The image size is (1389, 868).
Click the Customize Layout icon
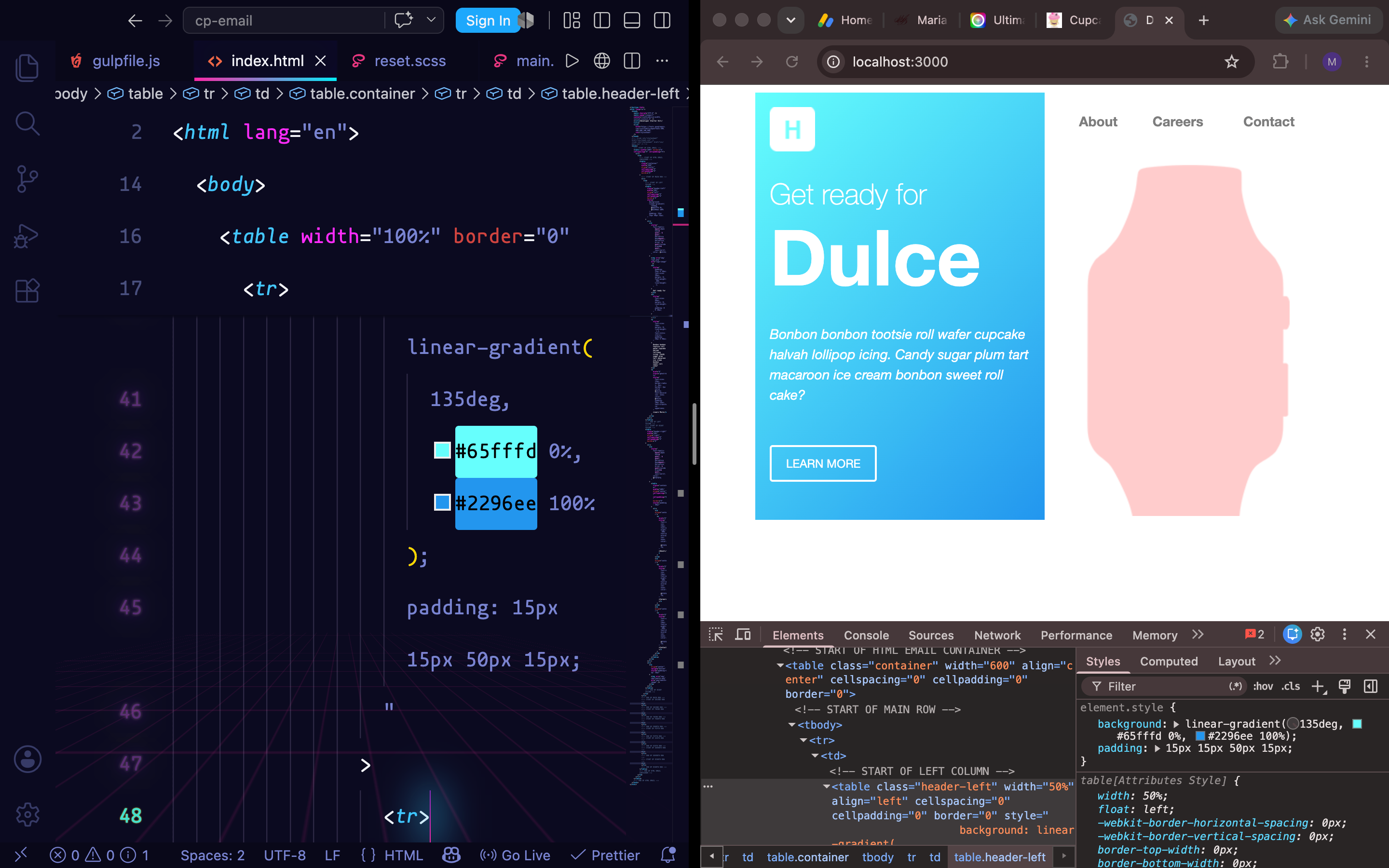(x=572, y=21)
